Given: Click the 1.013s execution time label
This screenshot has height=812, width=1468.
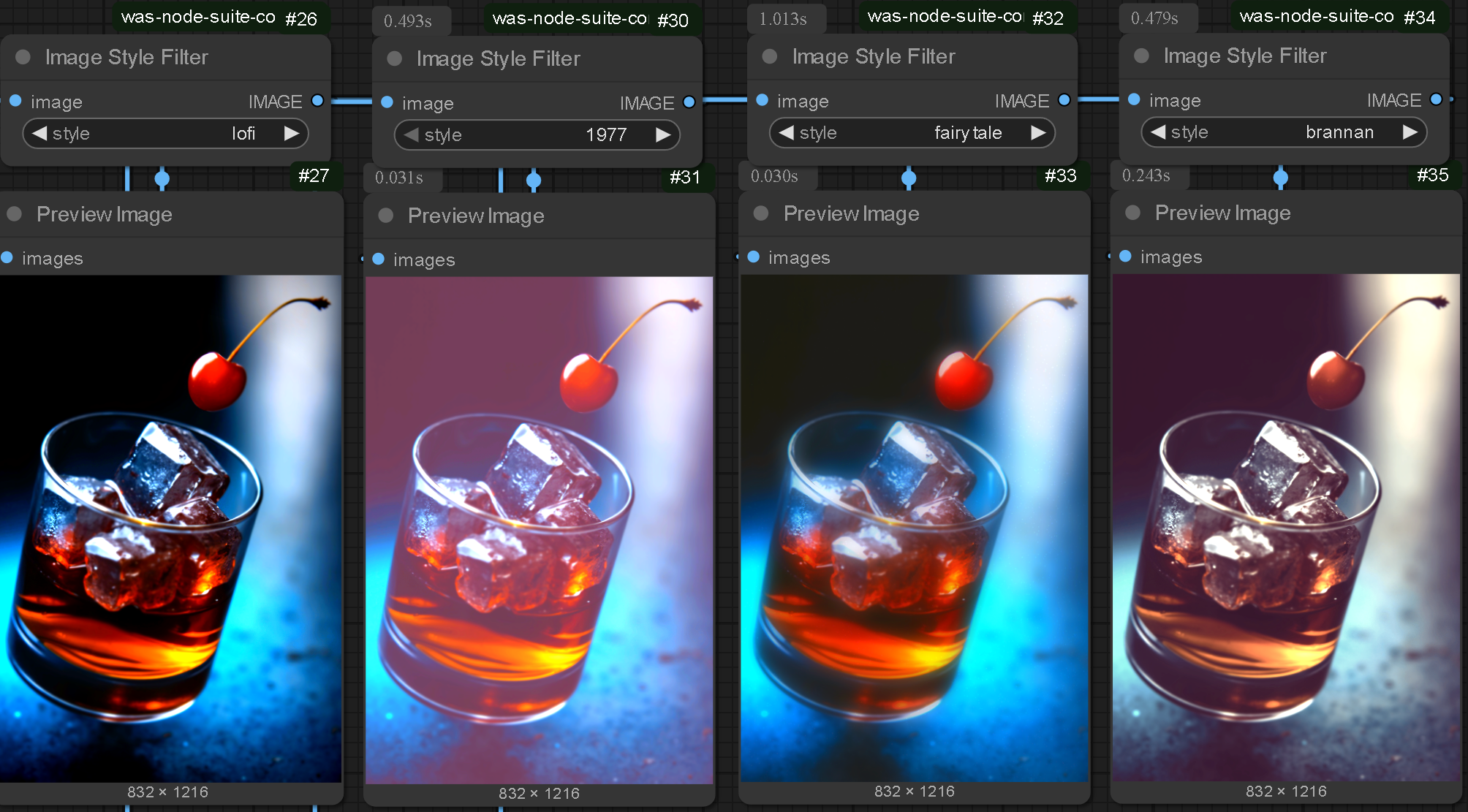Looking at the screenshot, I should coord(783,19).
